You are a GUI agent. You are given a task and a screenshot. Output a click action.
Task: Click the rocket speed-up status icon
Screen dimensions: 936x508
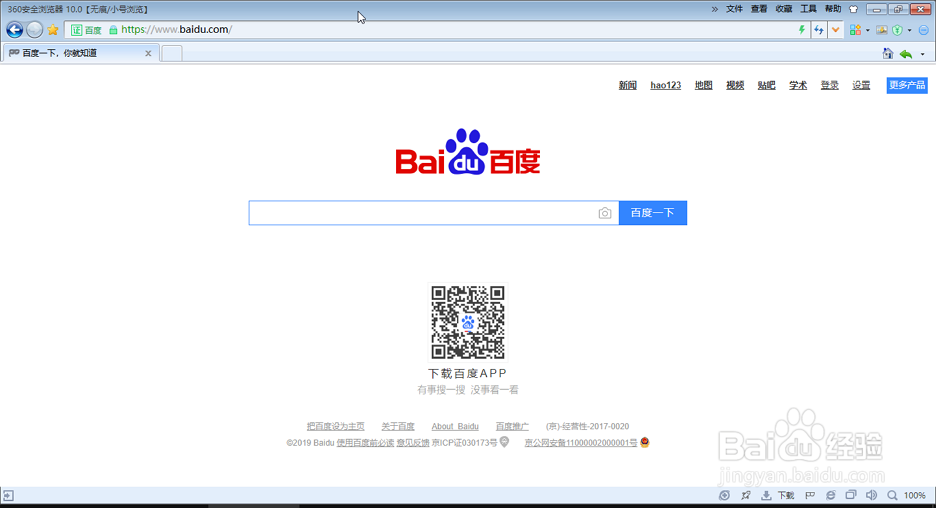(746, 495)
